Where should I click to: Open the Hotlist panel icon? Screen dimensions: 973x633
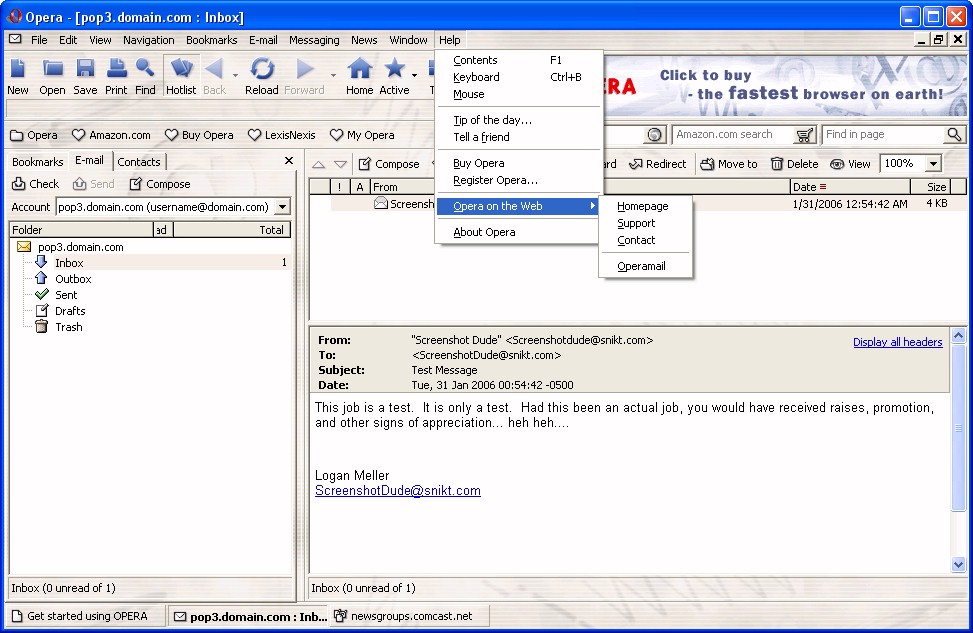click(x=181, y=70)
